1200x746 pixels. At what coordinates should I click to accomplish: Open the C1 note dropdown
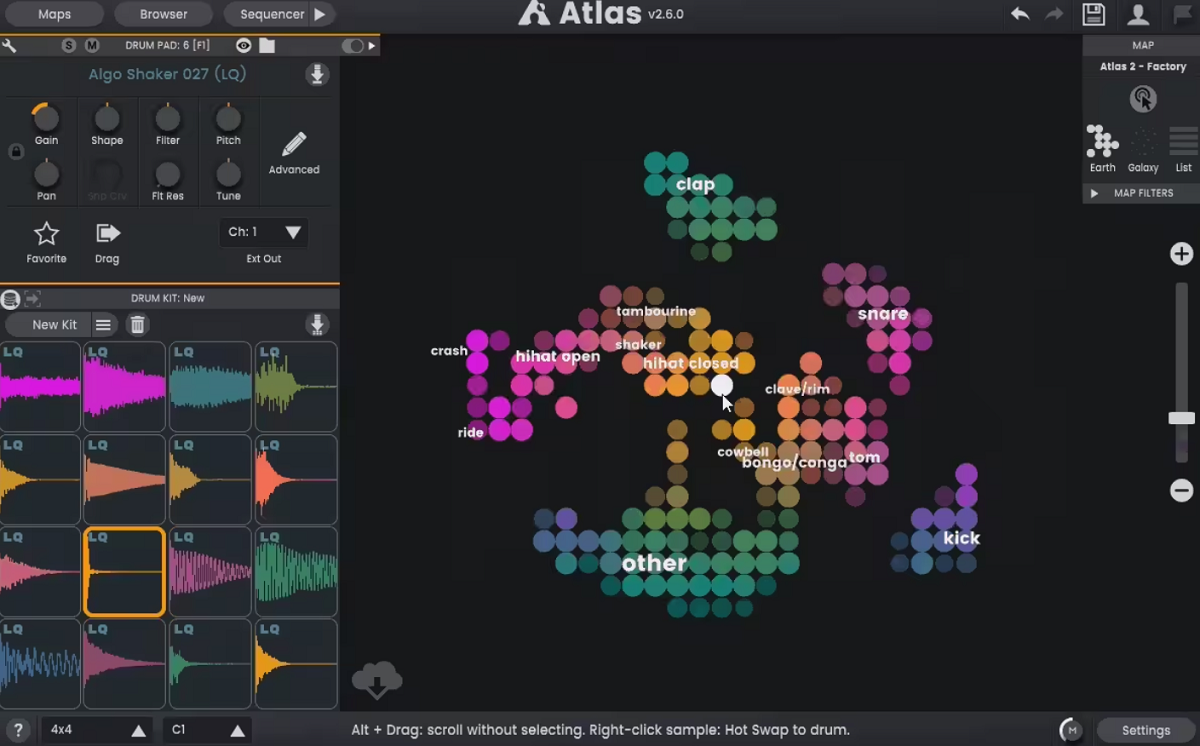coord(207,730)
